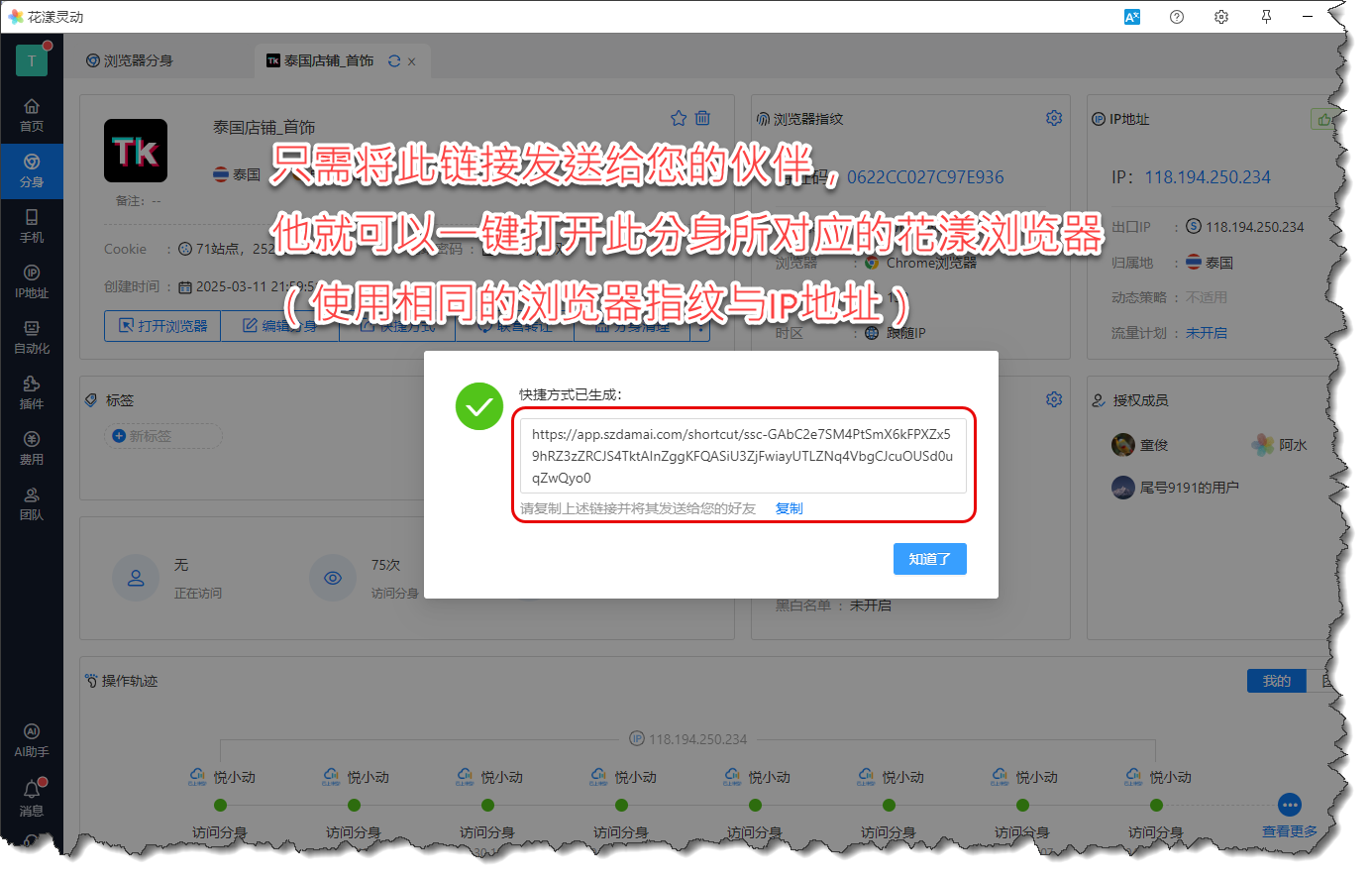Click the 75次 visit count
1372x879 pixels.
[385, 565]
